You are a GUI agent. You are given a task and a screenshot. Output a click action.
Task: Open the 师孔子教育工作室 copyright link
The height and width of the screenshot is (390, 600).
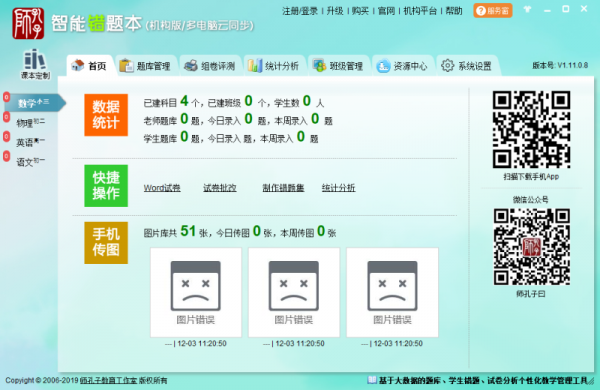pyautogui.click(x=108, y=380)
